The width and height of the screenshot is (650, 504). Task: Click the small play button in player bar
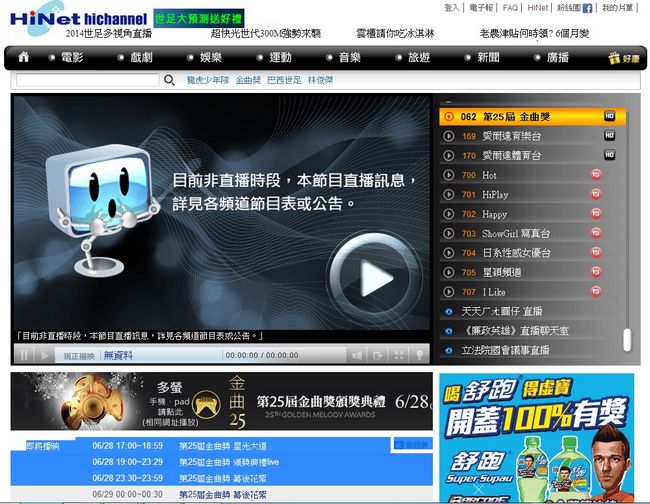point(44,355)
